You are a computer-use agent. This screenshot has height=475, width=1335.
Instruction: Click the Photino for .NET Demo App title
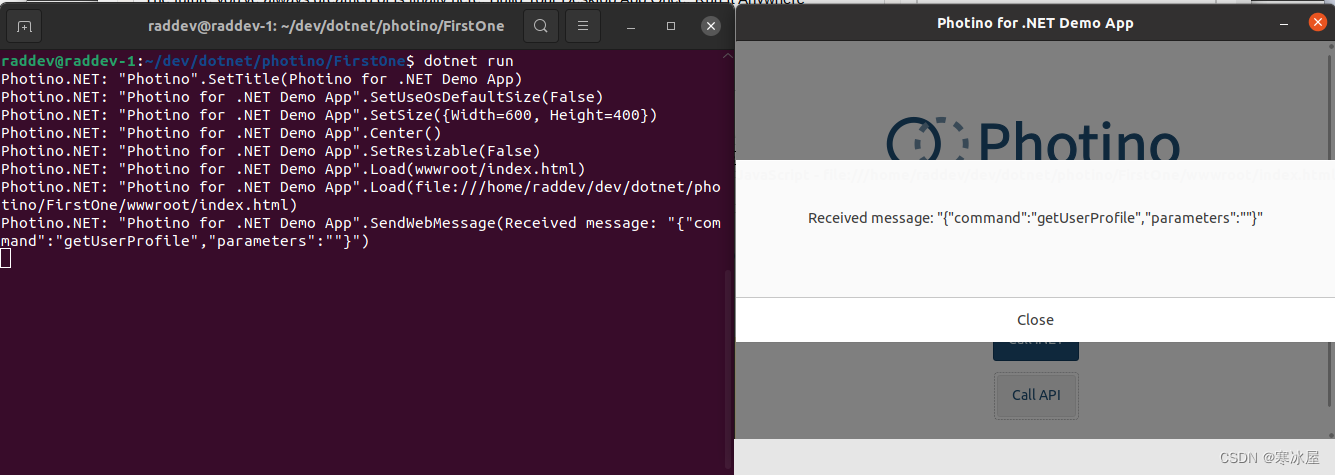pos(1035,22)
